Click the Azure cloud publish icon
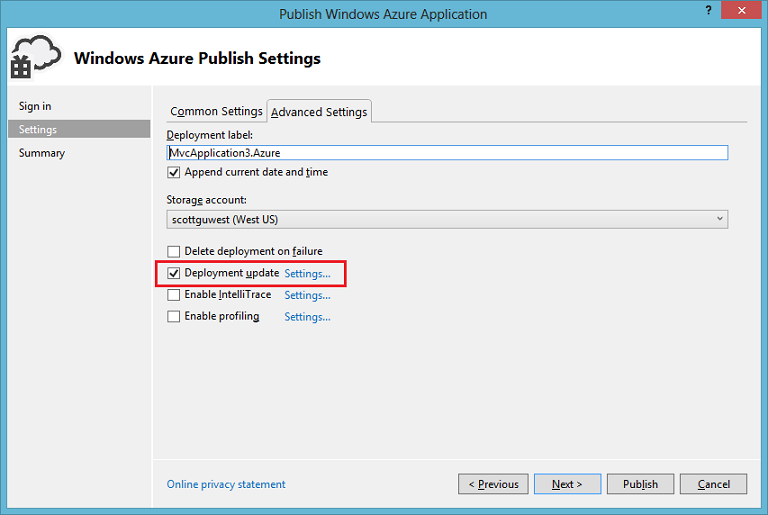Screen dimensions: 768x515 coord(36,57)
